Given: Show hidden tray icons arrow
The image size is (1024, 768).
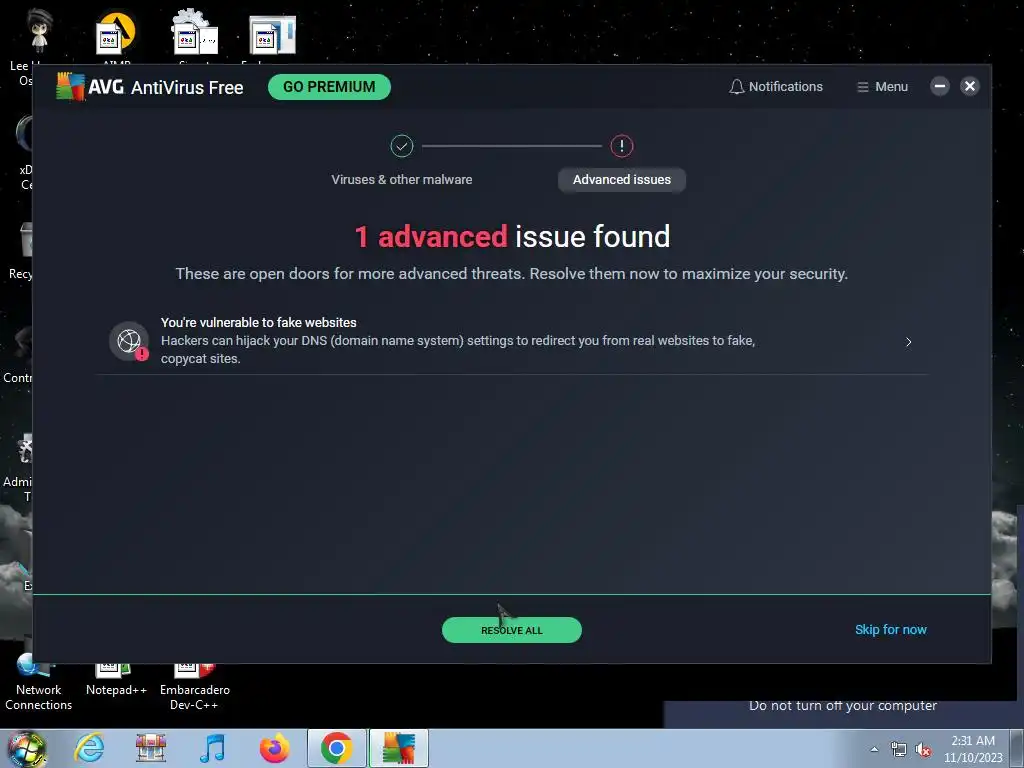Looking at the screenshot, I should click(x=874, y=749).
